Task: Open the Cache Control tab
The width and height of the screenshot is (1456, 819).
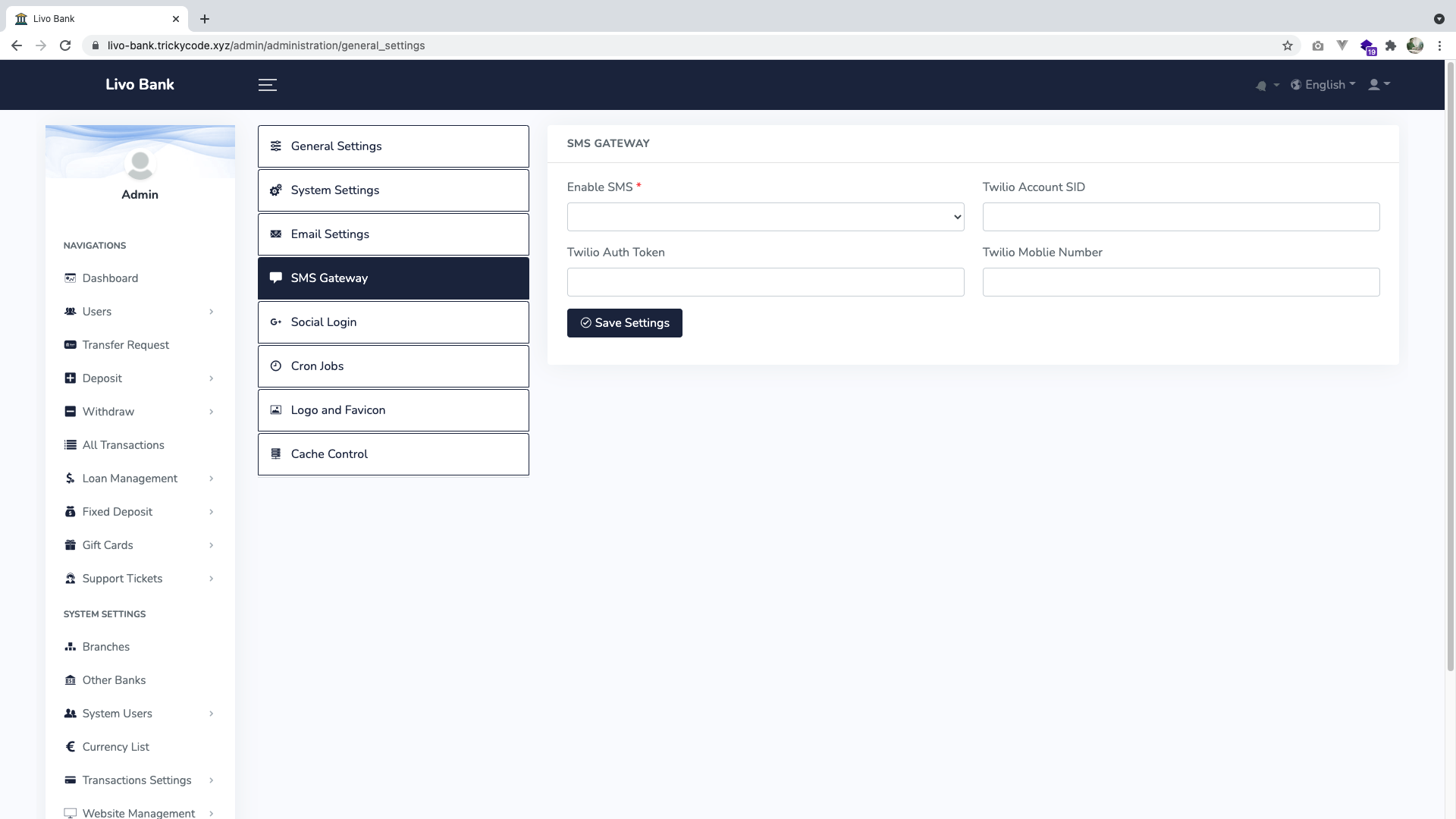Action: tap(393, 454)
